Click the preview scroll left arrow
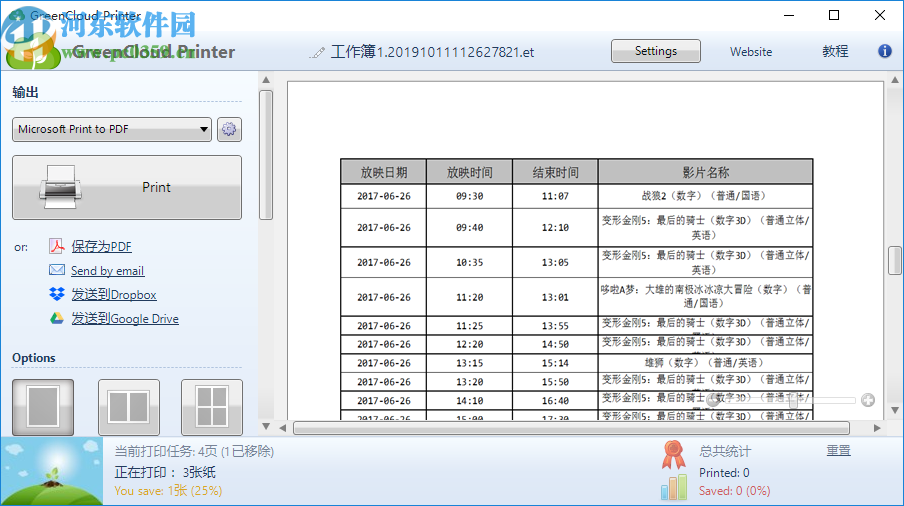This screenshot has height=506, width=904. coord(282,428)
